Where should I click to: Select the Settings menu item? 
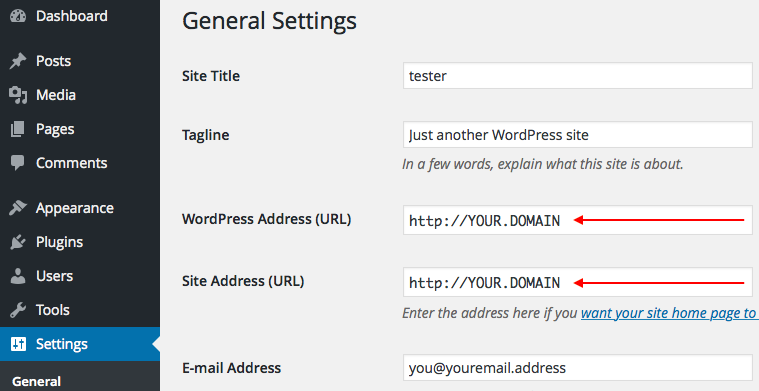tap(80, 344)
